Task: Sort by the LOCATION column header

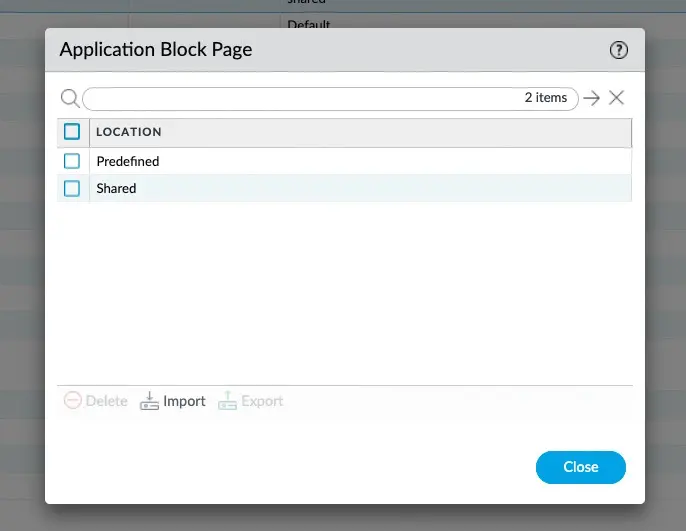Action: tap(129, 132)
